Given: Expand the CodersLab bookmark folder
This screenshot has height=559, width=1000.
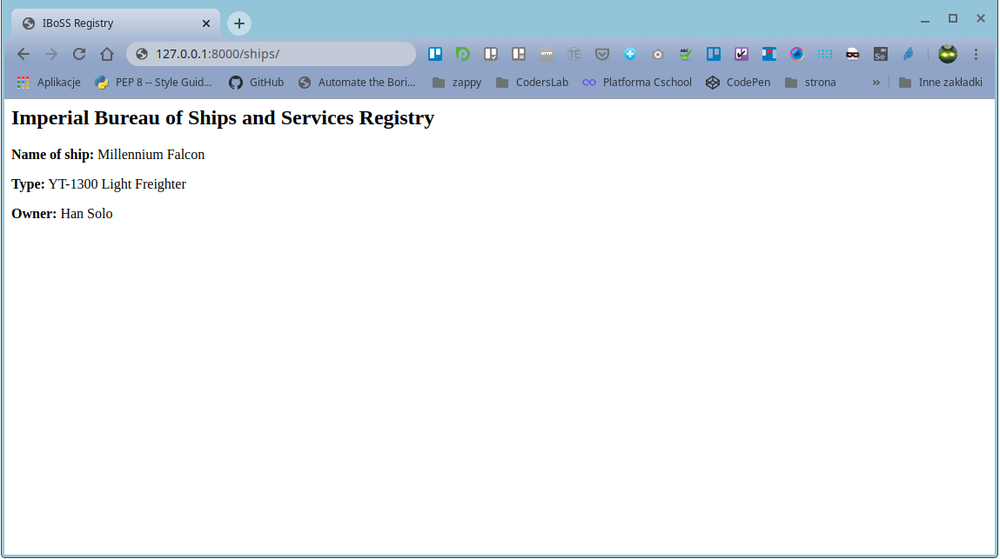Looking at the screenshot, I should click(532, 82).
